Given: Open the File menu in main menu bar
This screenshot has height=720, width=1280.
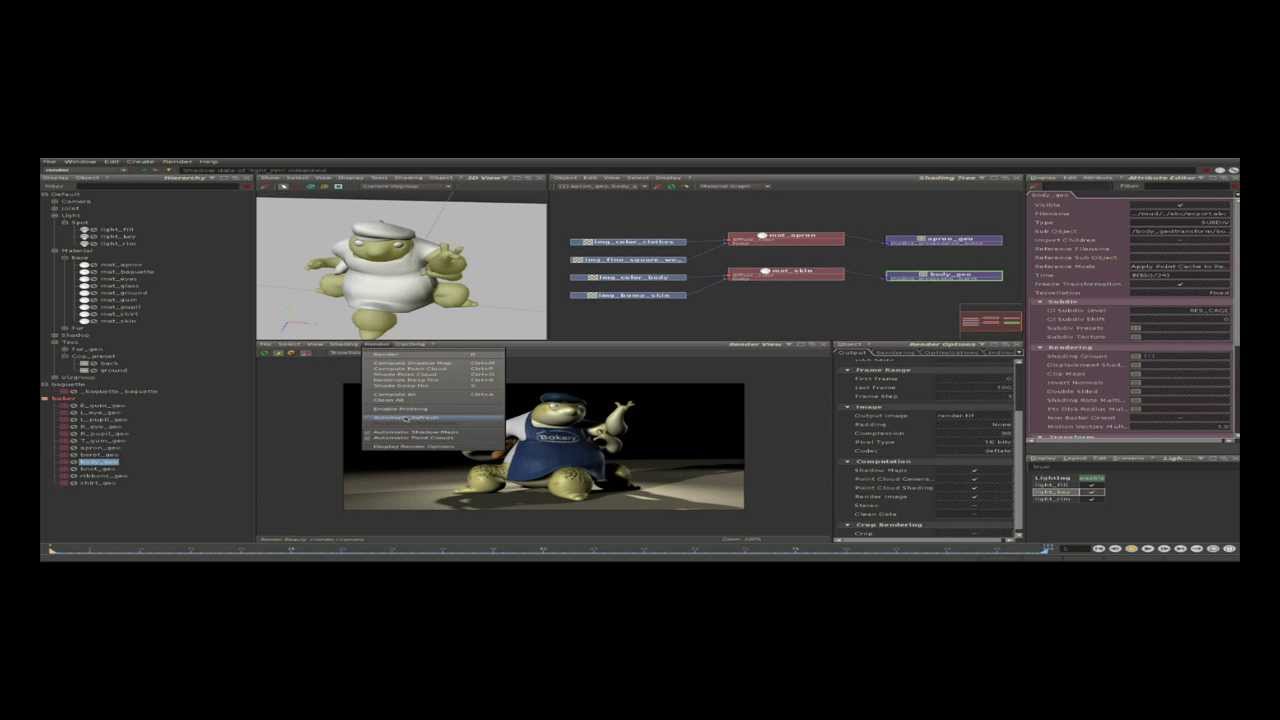Looking at the screenshot, I should pyautogui.click(x=49, y=161).
